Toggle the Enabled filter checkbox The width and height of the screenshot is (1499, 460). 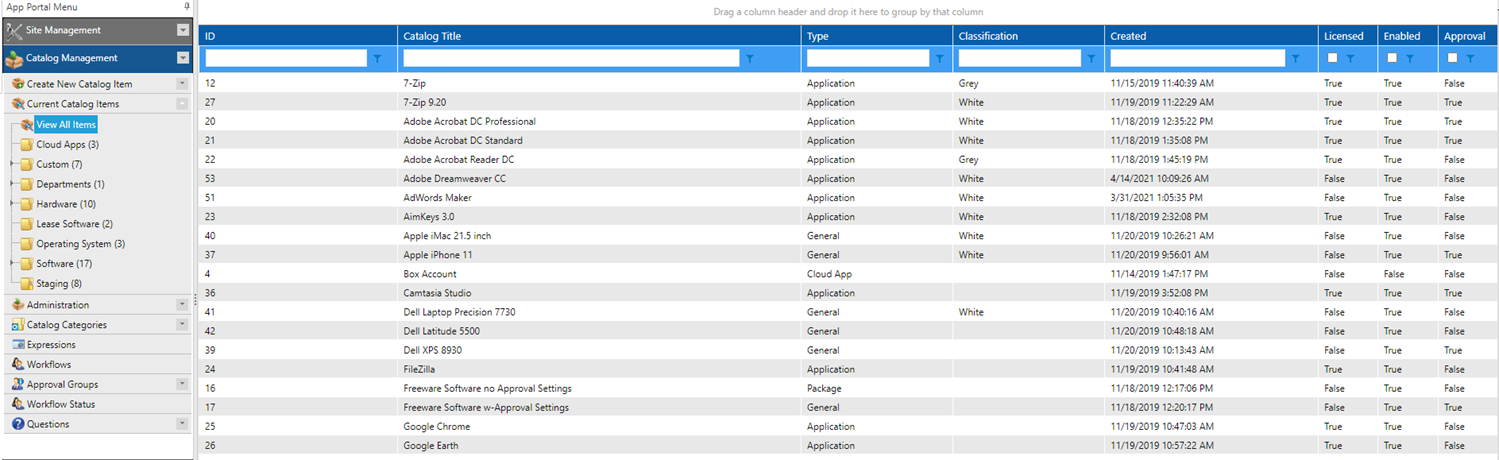(1392, 58)
